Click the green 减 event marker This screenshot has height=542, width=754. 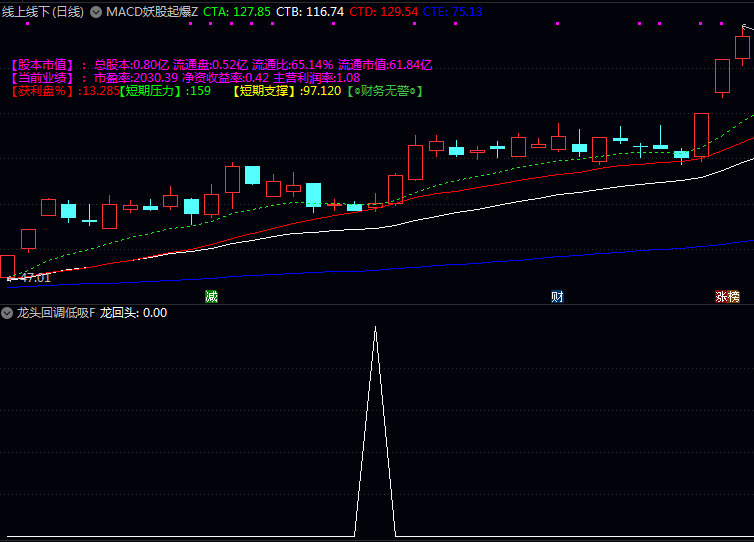pyautogui.click(x=211, y=296)
